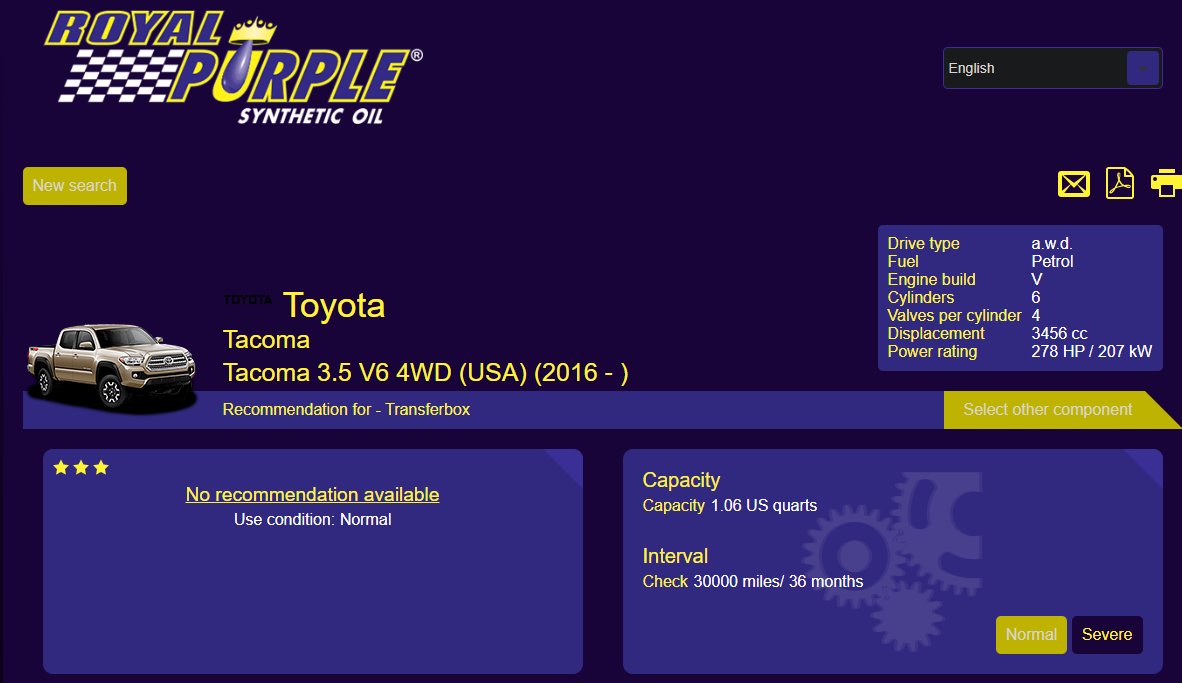Print the recommendation page
Image resolution: width=1182 pixels, height=683 pixels.
1166,183
